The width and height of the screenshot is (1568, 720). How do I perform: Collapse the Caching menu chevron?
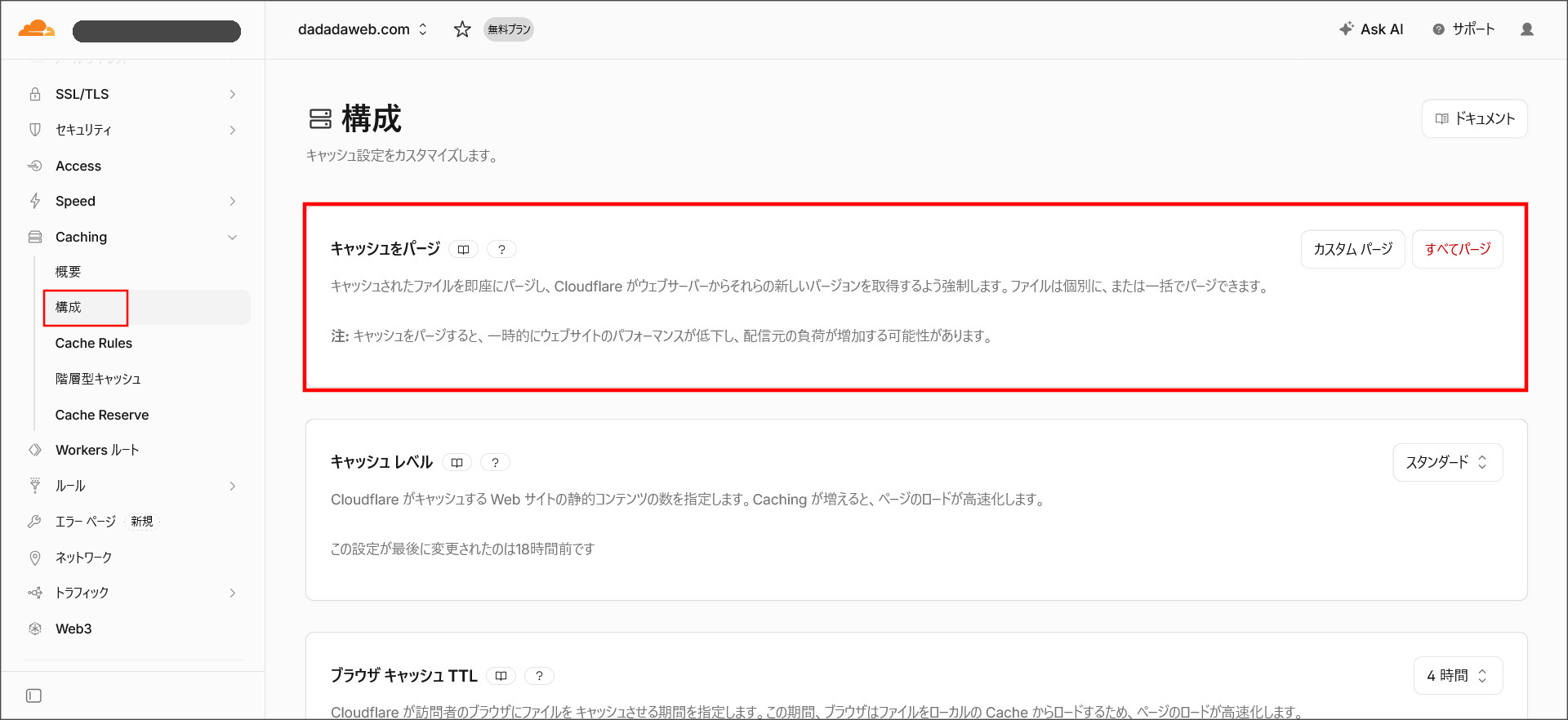pos(233,237)
